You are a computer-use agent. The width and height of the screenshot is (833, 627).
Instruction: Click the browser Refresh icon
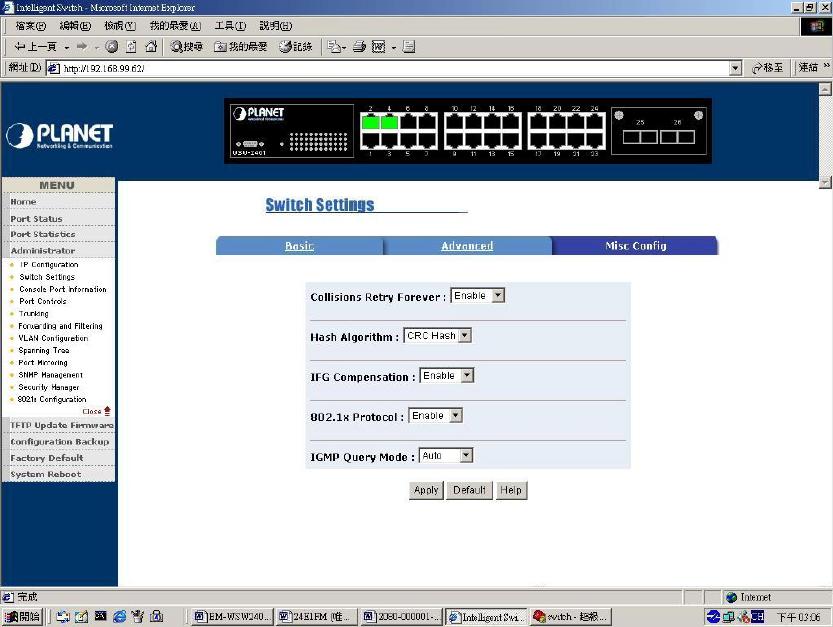click(x=131, y=47)
